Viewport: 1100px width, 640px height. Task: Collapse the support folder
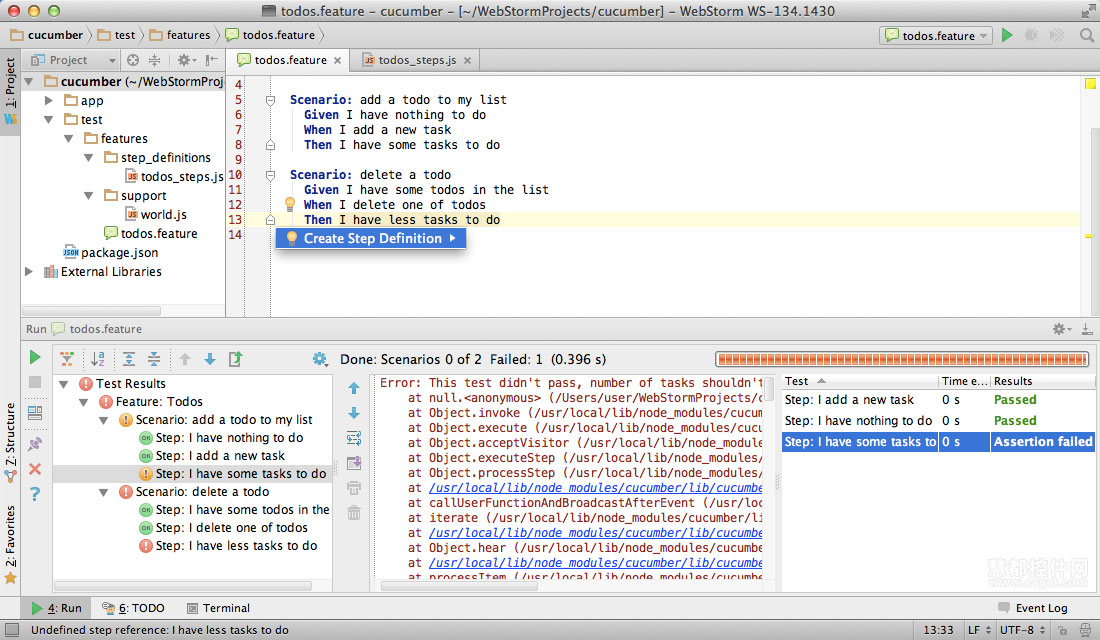tap(88, 195)
